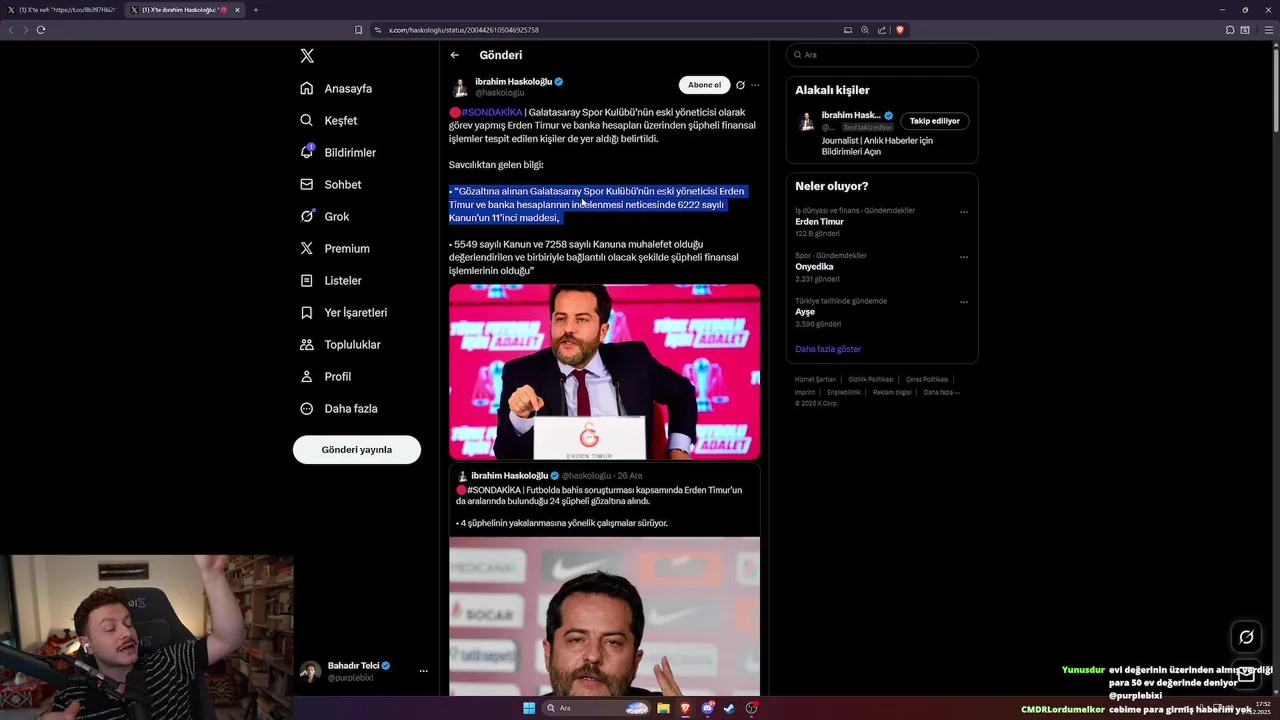Image resolution: width=1280 pixels, height=720 pixels.
Task: Open account menu dots for Bahadır Telci
Action: tap(423, 671)
